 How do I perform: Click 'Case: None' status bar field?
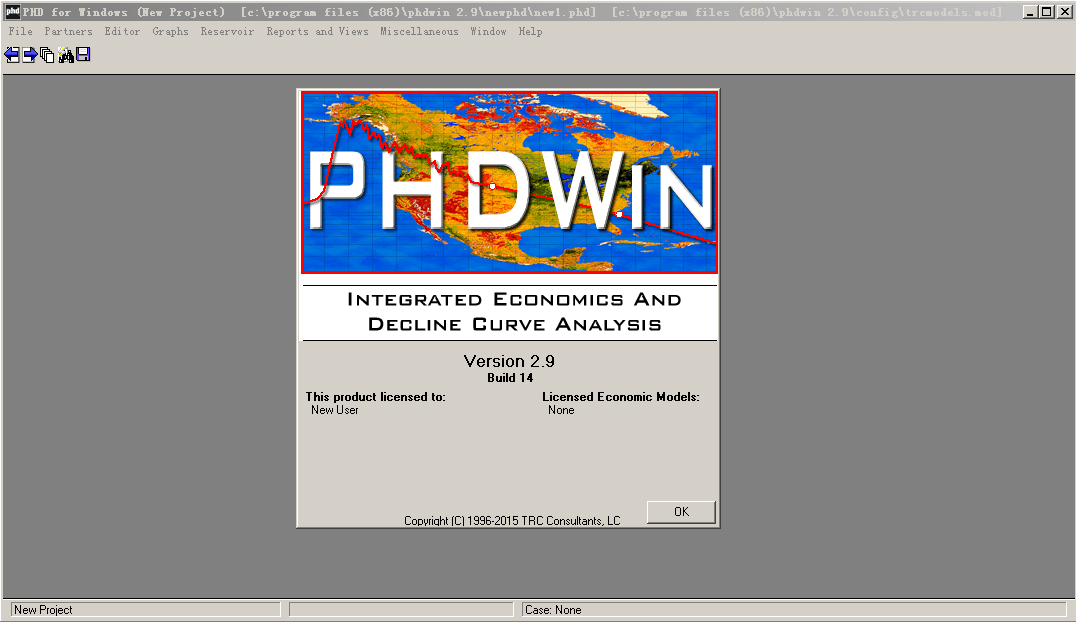pyautogui.click(x=795, y=610)
